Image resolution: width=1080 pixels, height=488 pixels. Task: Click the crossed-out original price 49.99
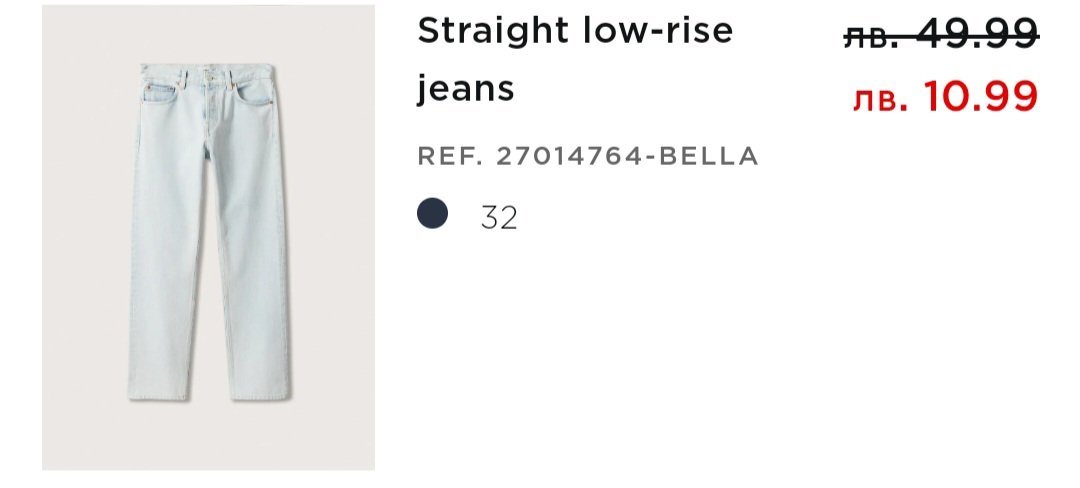point(980,36)
